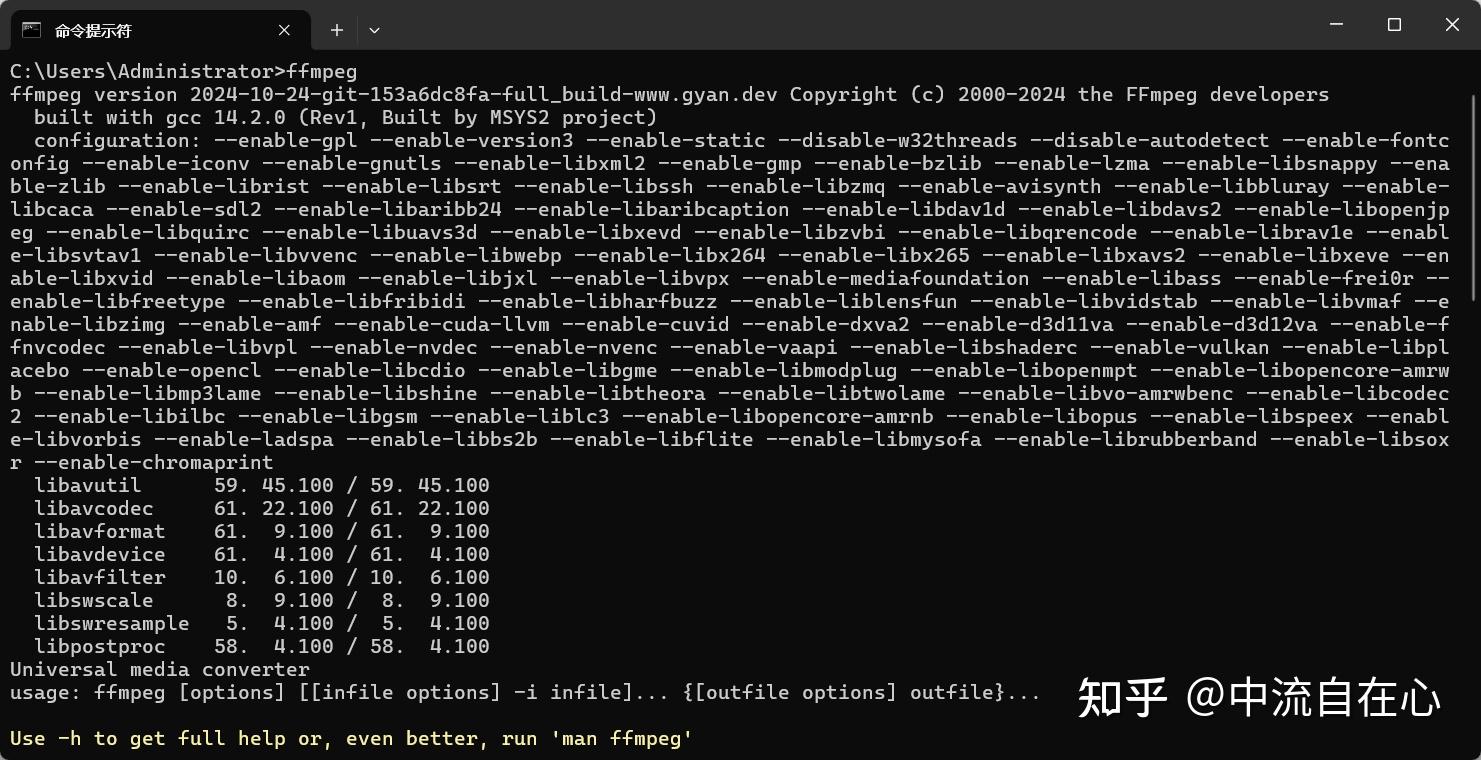Click the 知乎 @中流自在心 watermark
This screenshot has width=1481, height=760.
(1258, 698)
